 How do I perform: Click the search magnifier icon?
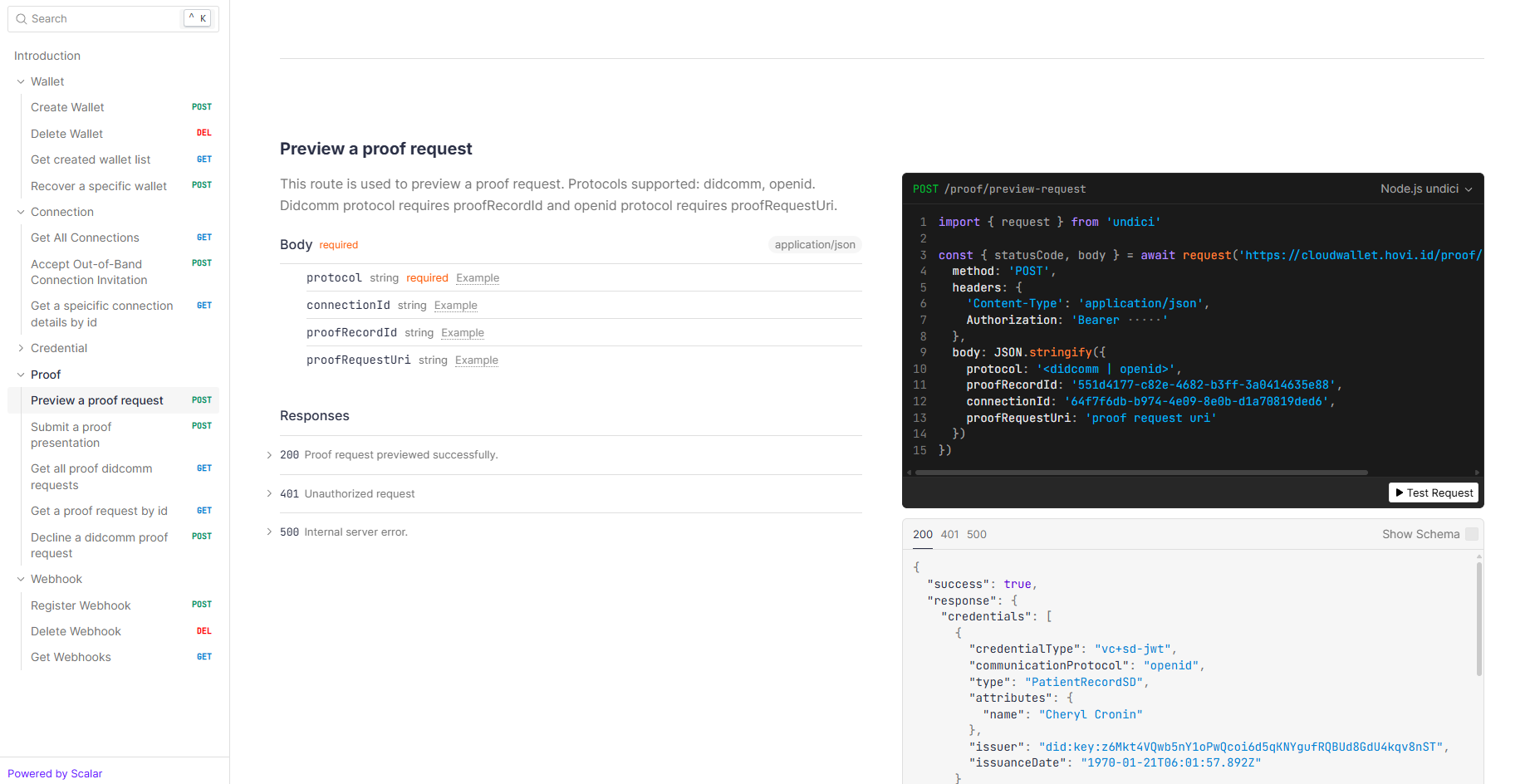tap(22, 19)
